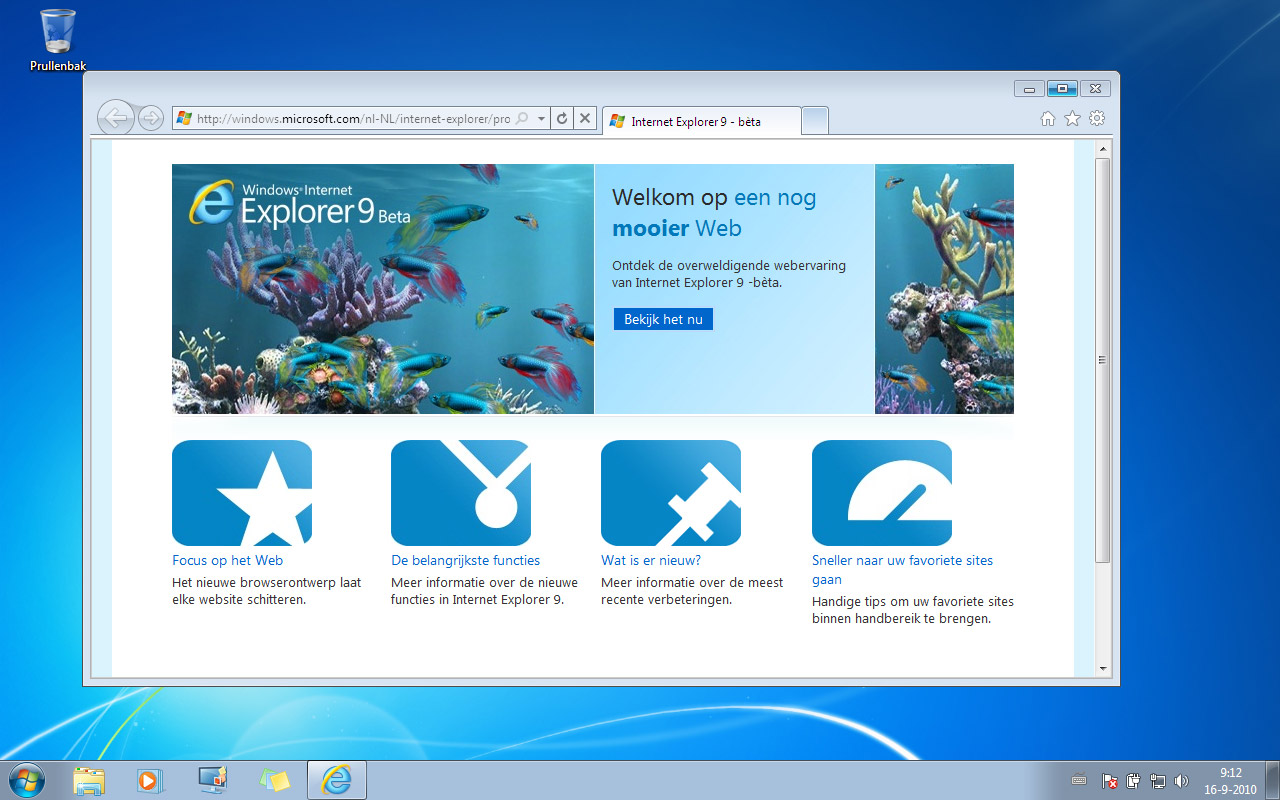Click the De belangrijkste functies pin tile
This screenshot has width=1280, height=800.
pos(461,493)
